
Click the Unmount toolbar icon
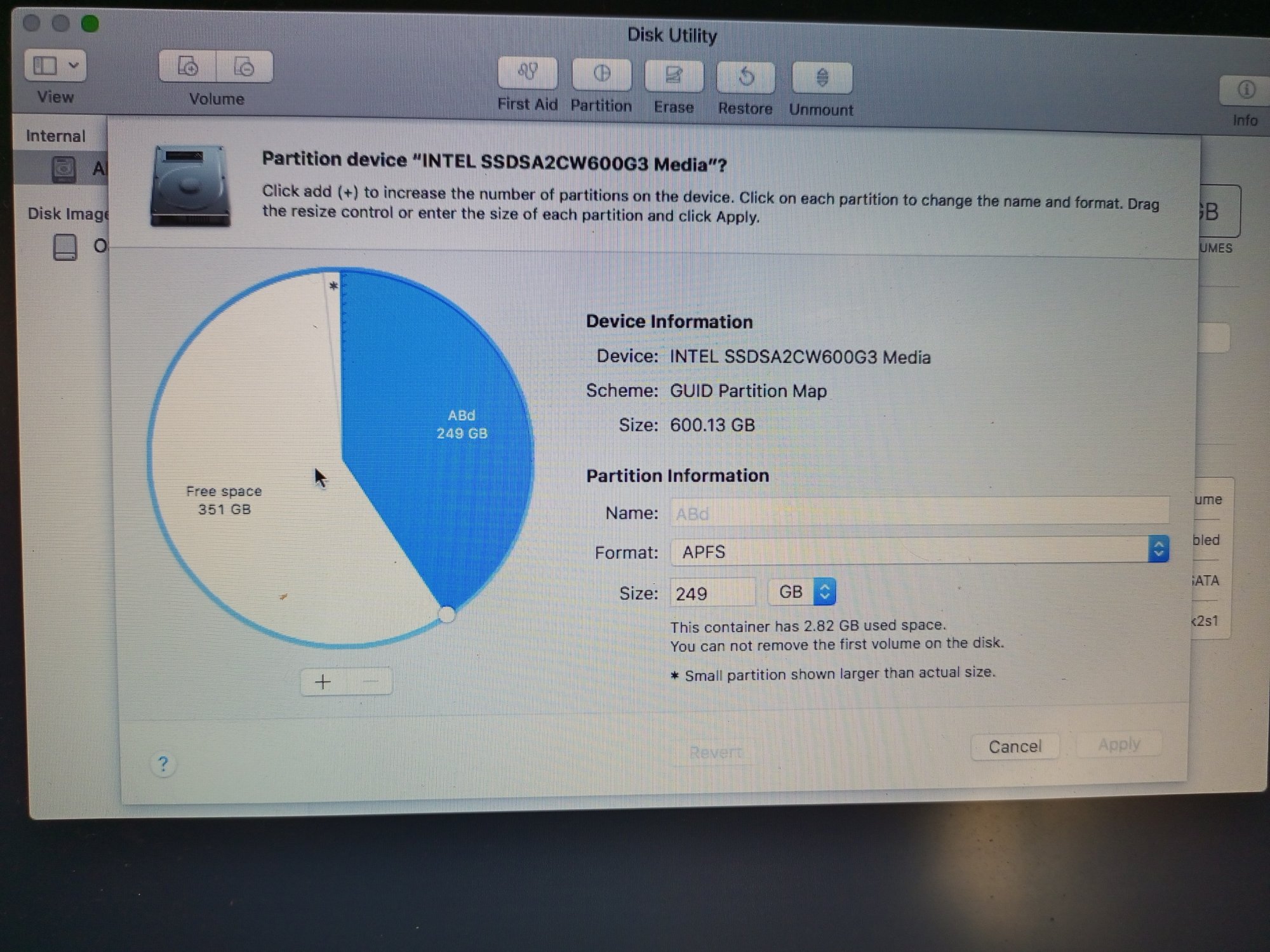coord(821,79)
